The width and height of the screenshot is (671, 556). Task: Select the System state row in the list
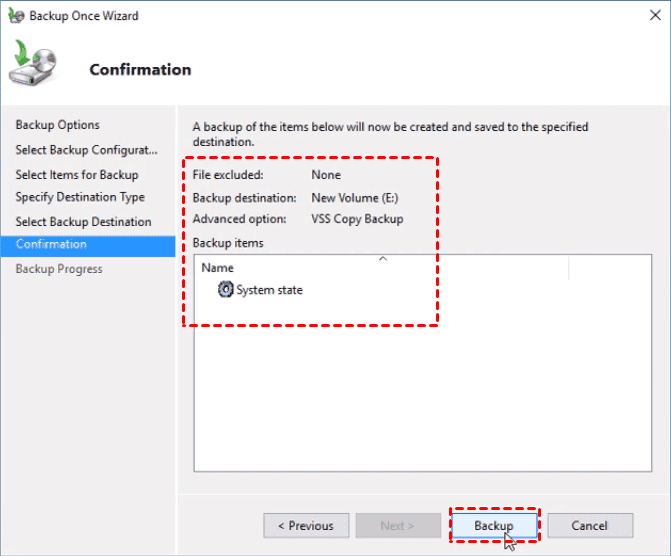269,290
